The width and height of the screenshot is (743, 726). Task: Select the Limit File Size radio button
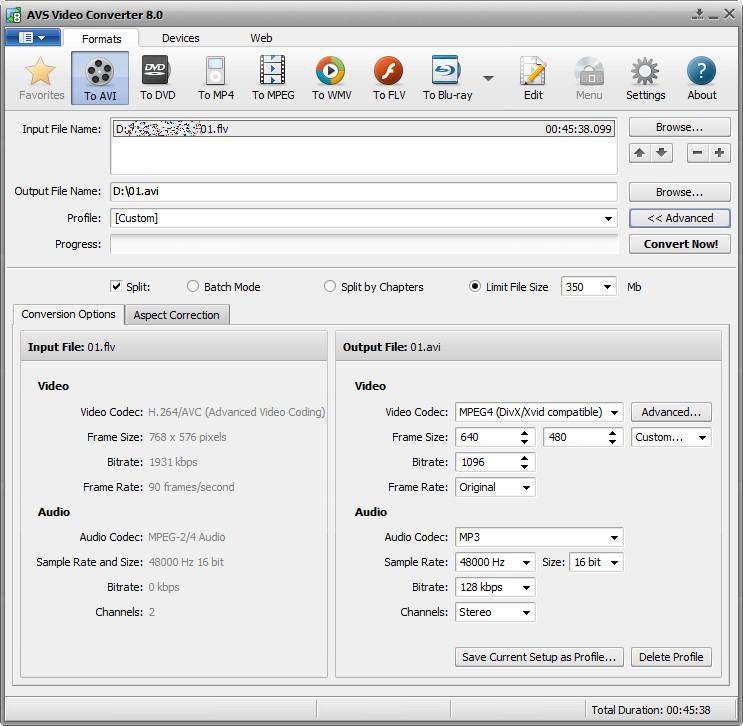[x=474, y=286]
